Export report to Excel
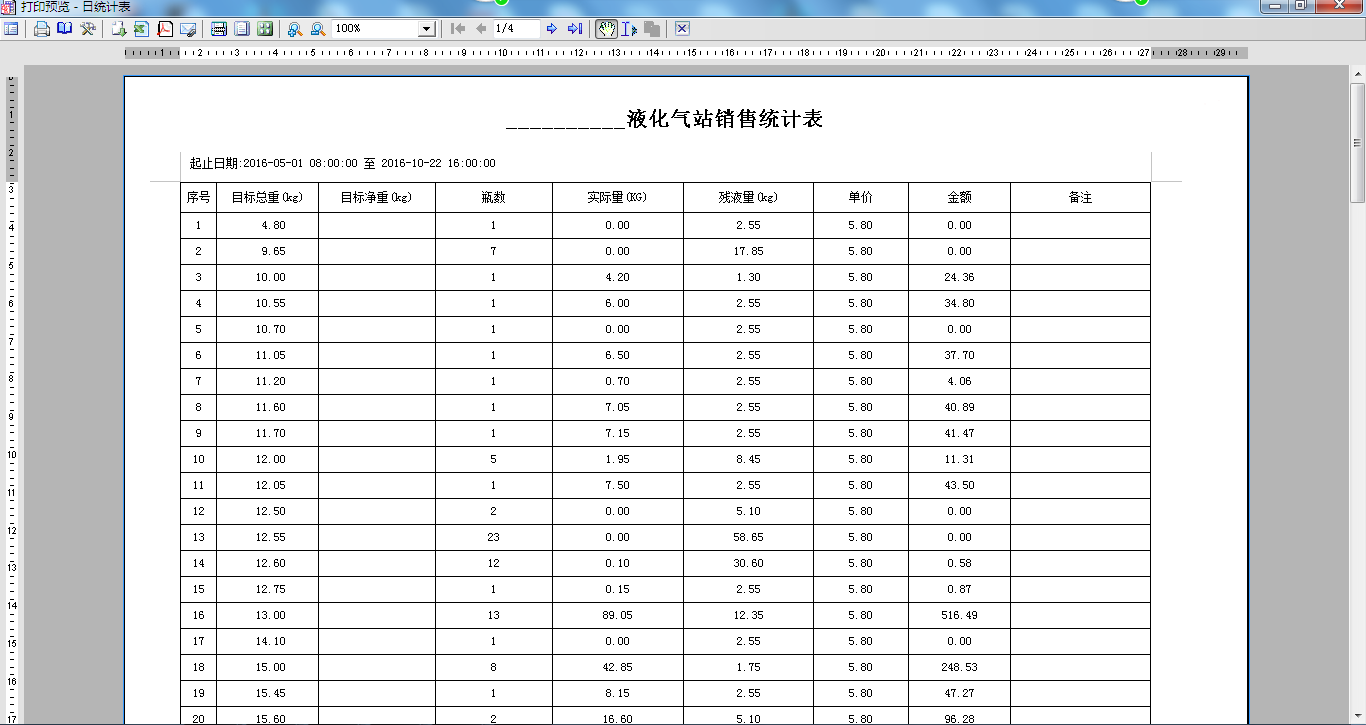 point(141,29)
